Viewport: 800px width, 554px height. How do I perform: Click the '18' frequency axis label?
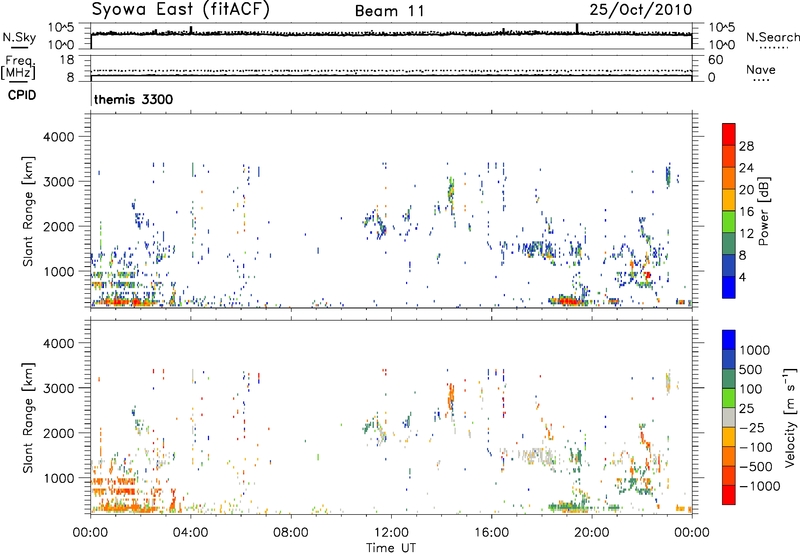(x=67, y=60)
